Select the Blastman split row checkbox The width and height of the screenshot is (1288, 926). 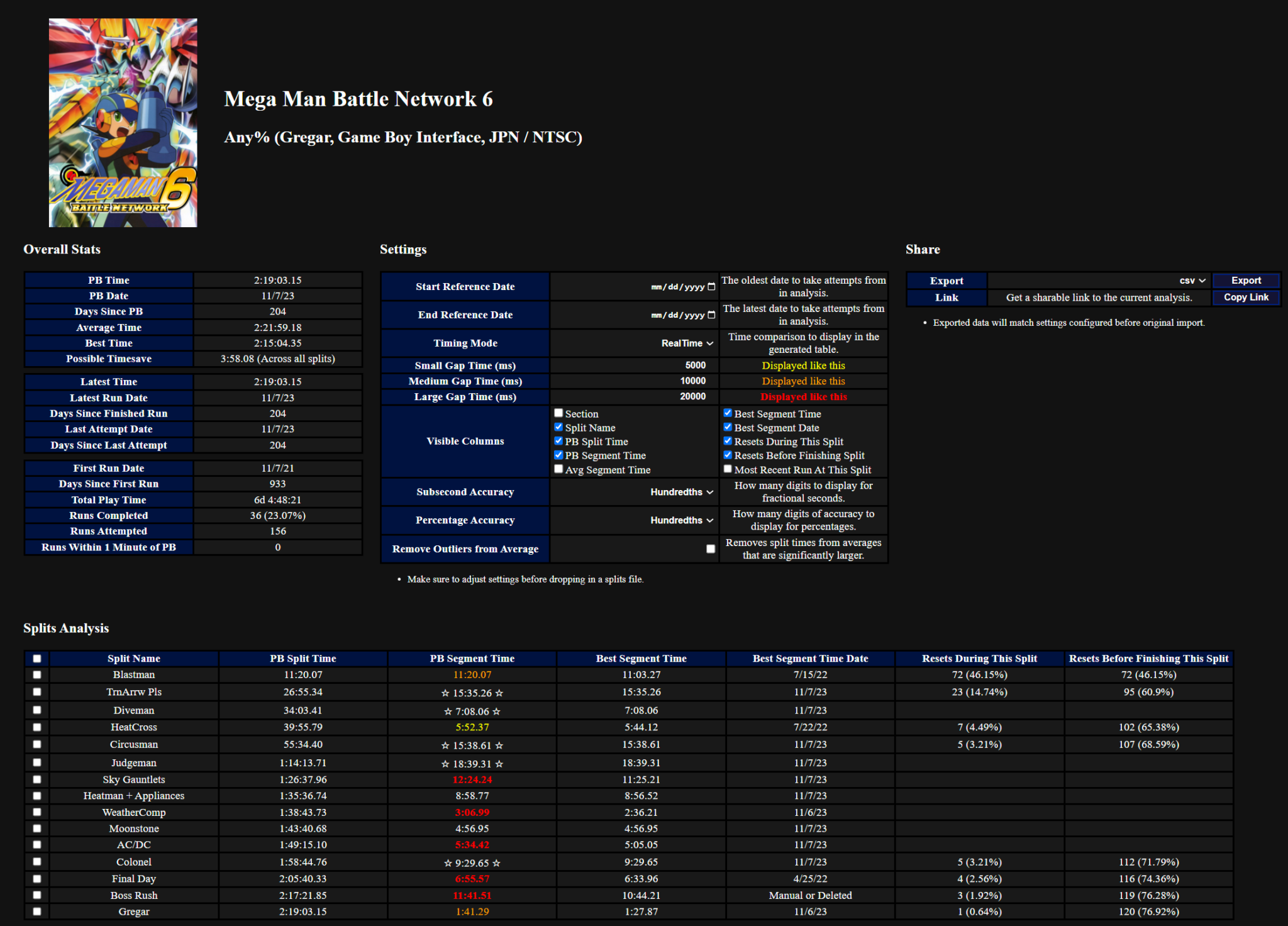point(37,674)
